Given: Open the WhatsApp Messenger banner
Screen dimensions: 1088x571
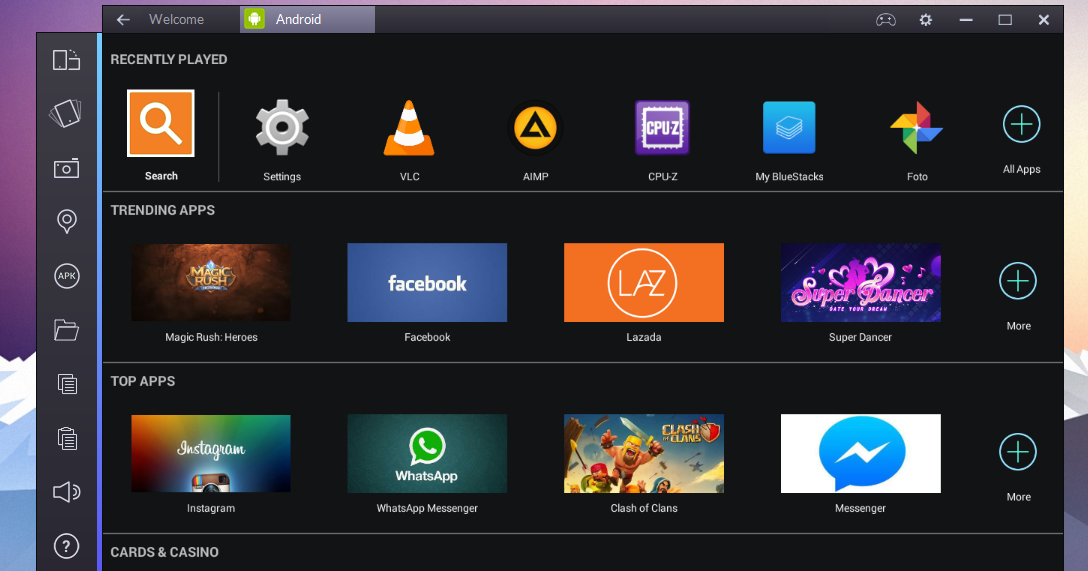Looking at the screenshot, I should click(427, 454).
